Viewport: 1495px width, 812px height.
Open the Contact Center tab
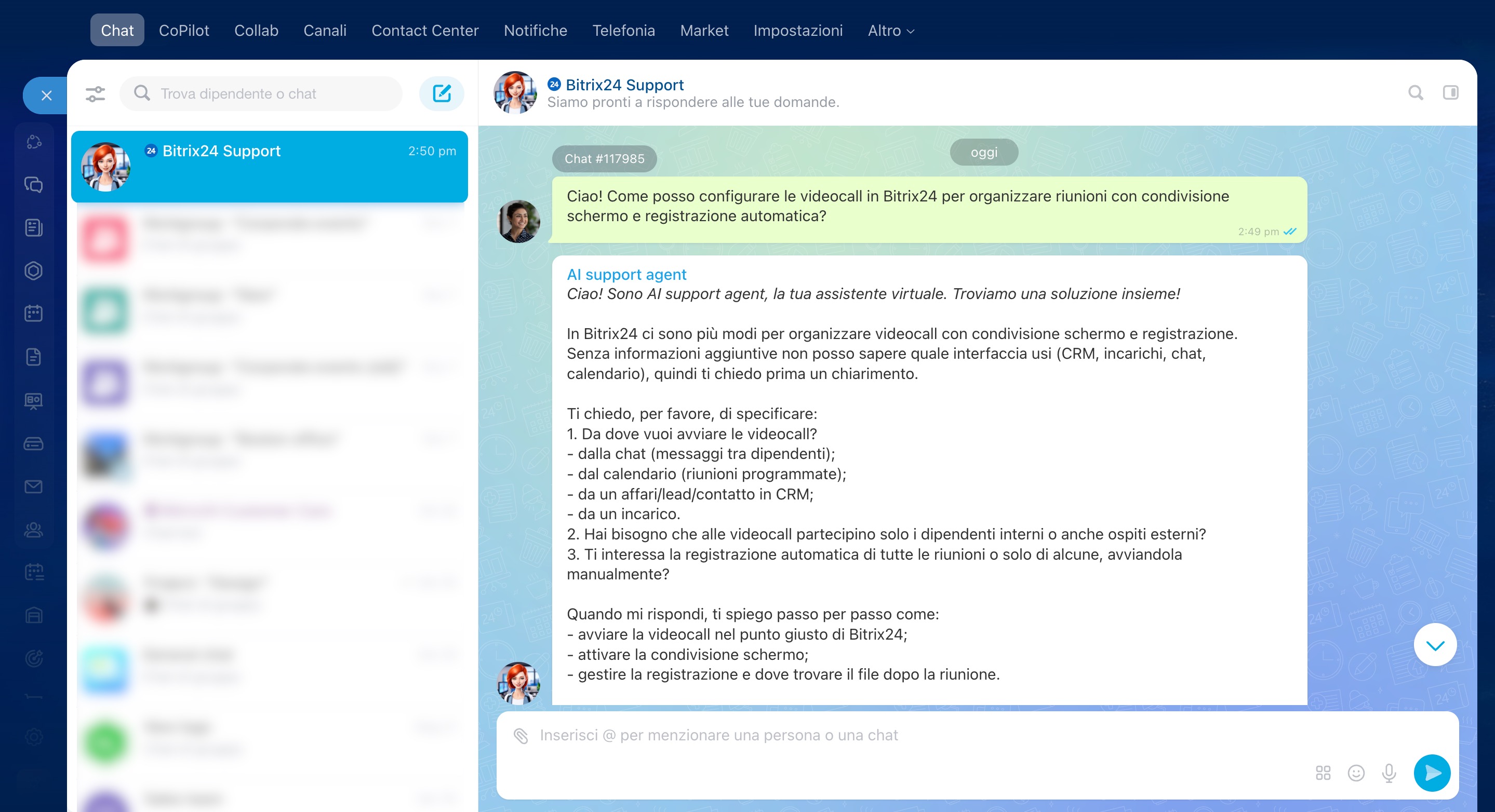pos(425,31)
